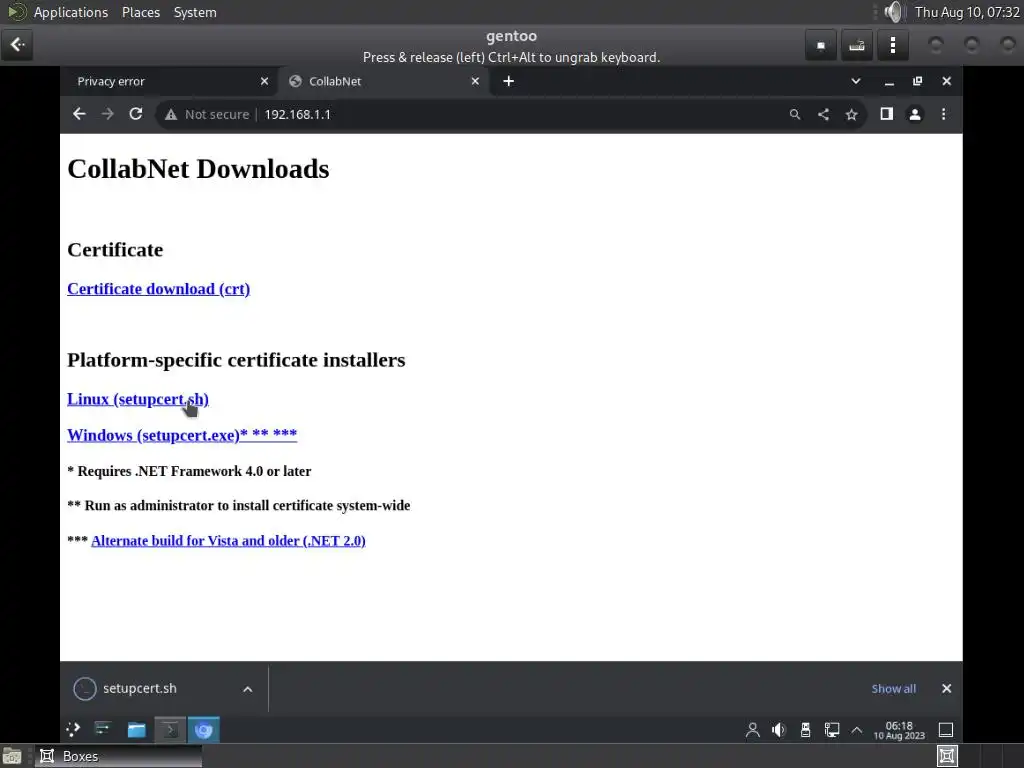The width and height of the screenshot is (1024, 768).
Task: Expand the setupcert.sh download options chevron
Action: point(248,689)
